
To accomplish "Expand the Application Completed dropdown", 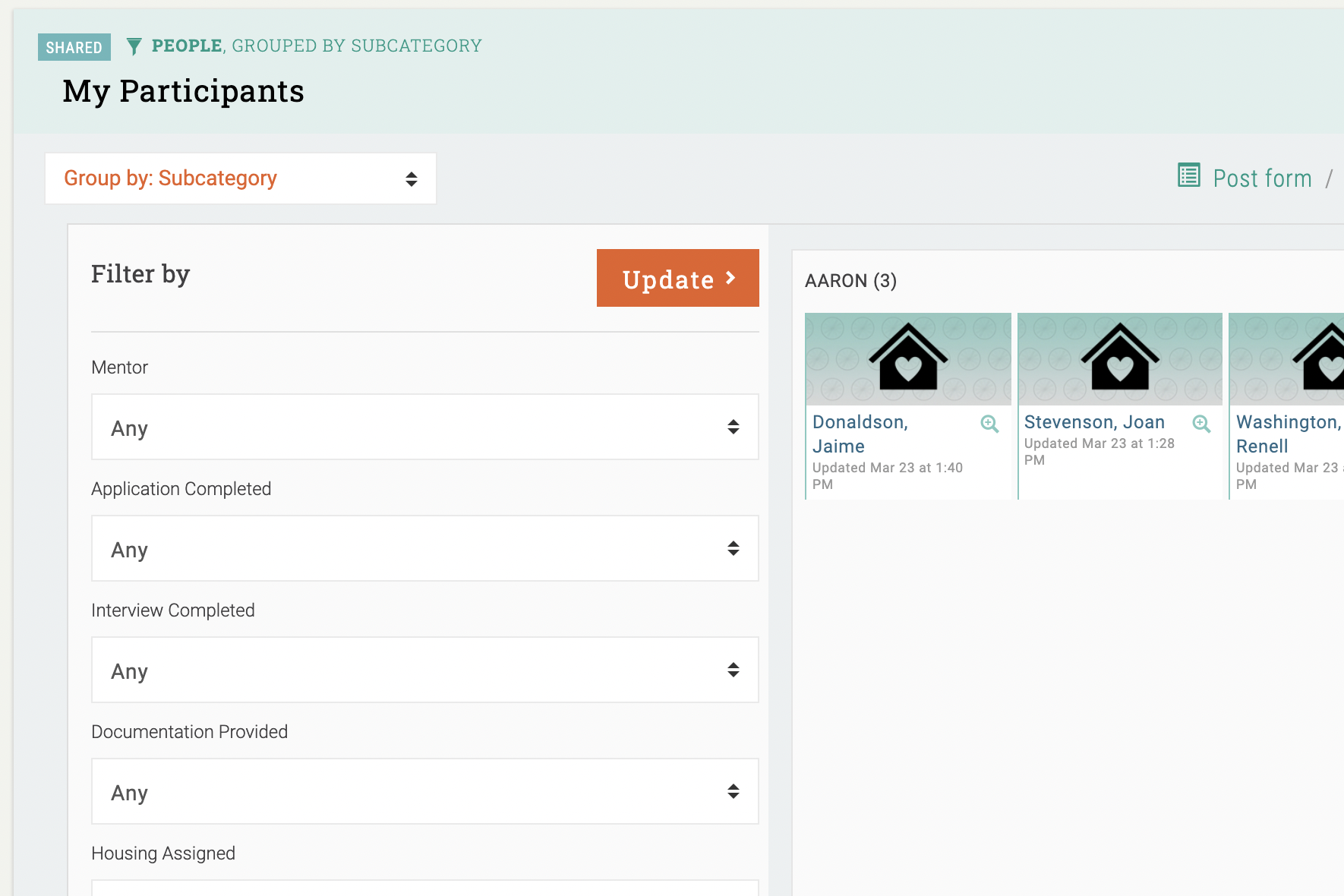I will [424, 548].
